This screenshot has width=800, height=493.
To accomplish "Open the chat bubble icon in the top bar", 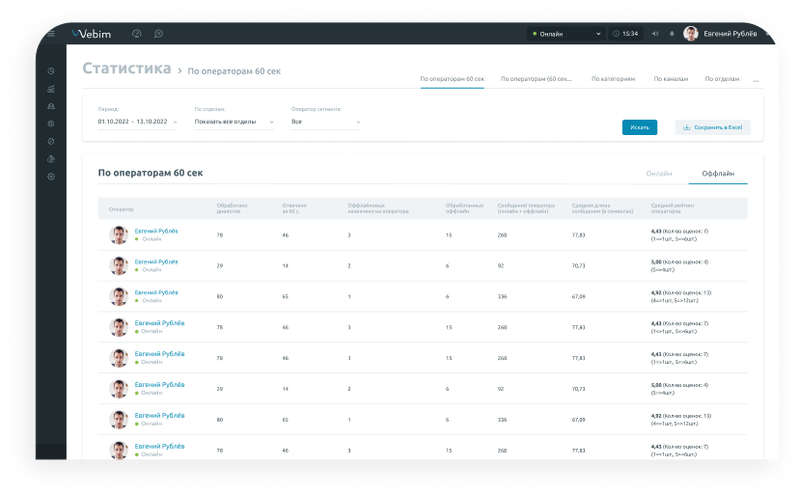I will coord(159,34).
